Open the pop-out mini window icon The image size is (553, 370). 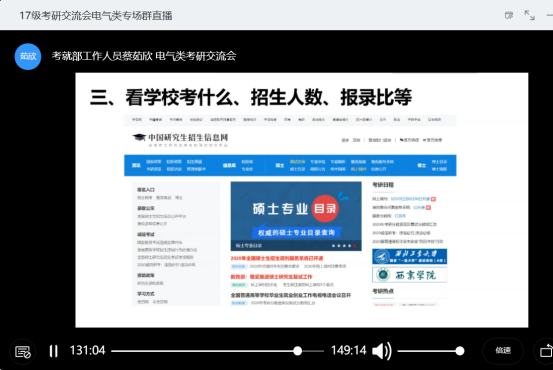[509, 15]
